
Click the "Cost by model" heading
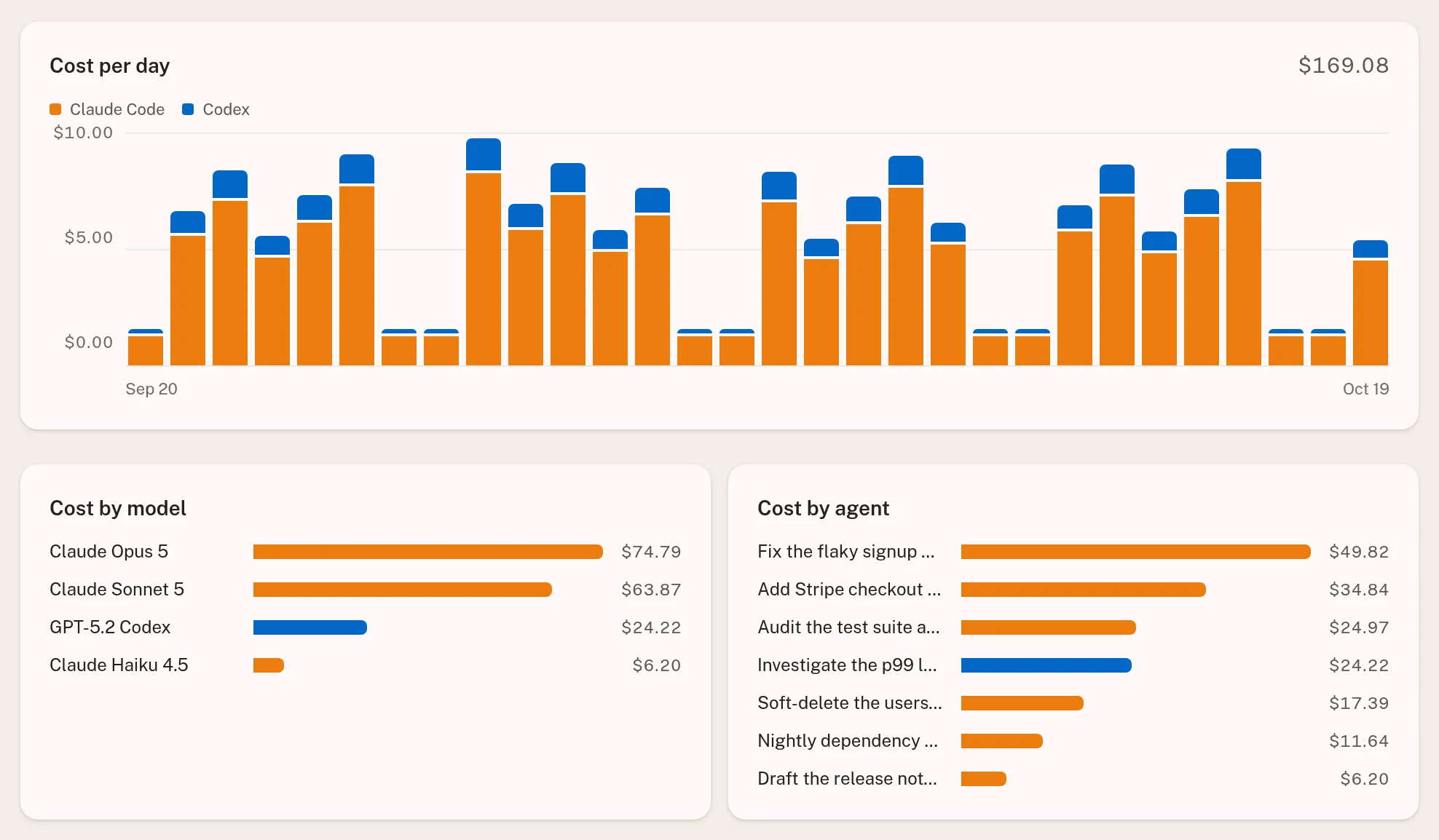(x=118, y=508)
